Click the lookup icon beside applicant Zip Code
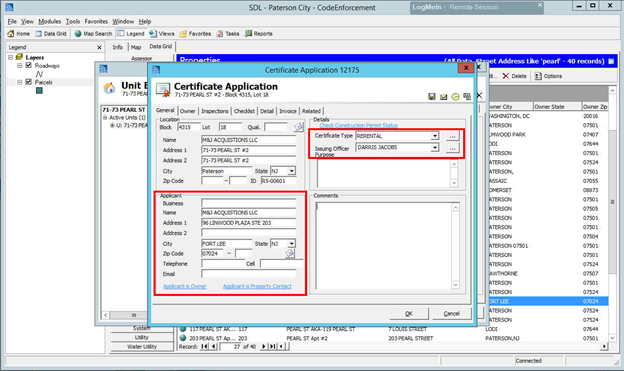Viewport: 624px width, 371px height. 290,253
